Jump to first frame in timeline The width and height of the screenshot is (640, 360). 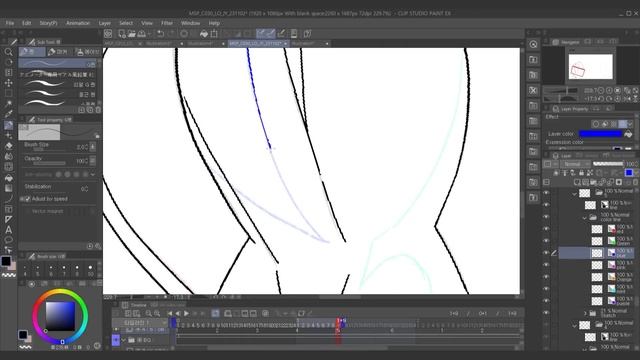click(x=170, y=313)
